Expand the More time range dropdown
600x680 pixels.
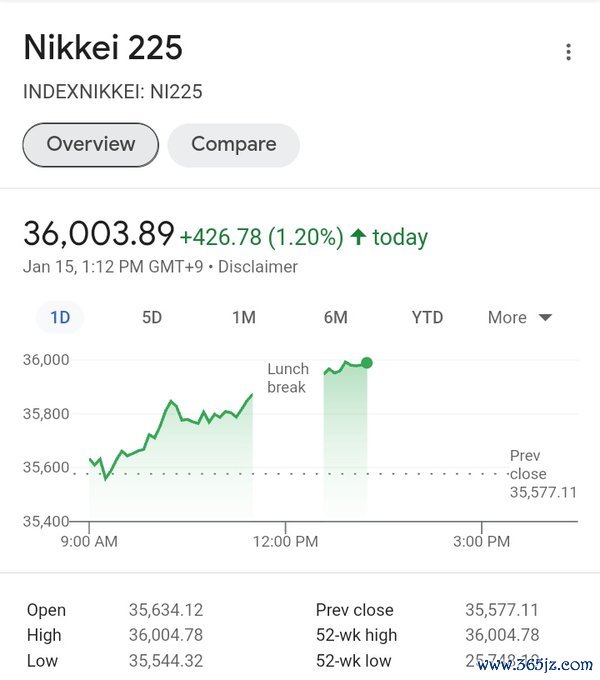coord(520,317)
